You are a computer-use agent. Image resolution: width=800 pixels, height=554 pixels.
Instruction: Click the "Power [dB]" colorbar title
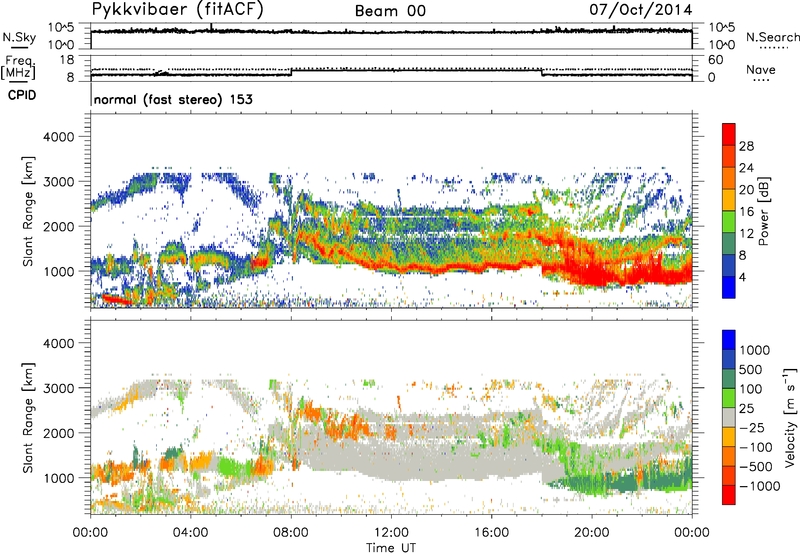pos(763,211)
